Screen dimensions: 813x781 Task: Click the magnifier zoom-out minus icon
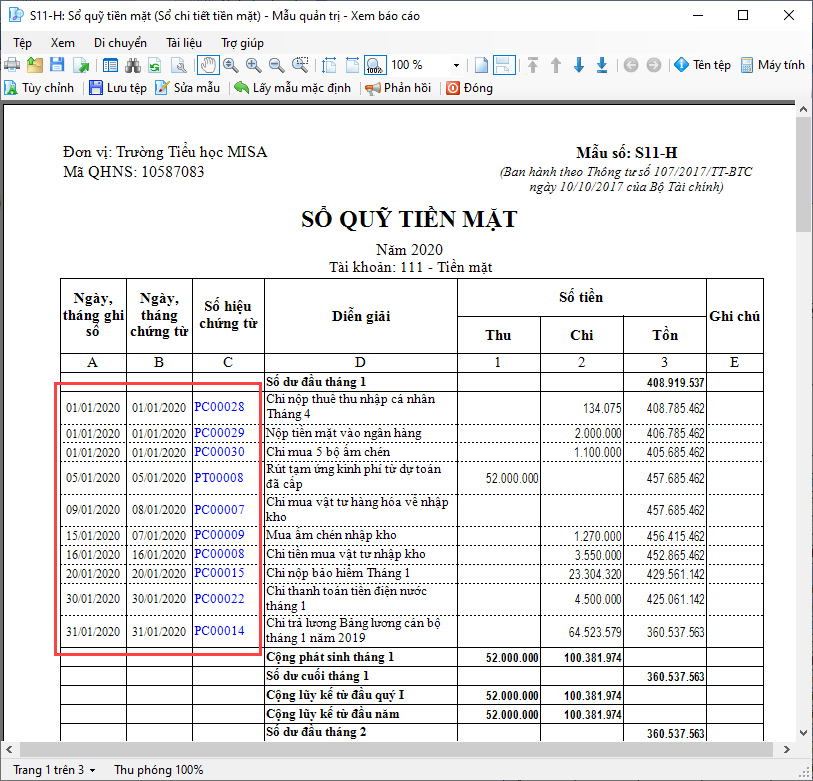277,65
